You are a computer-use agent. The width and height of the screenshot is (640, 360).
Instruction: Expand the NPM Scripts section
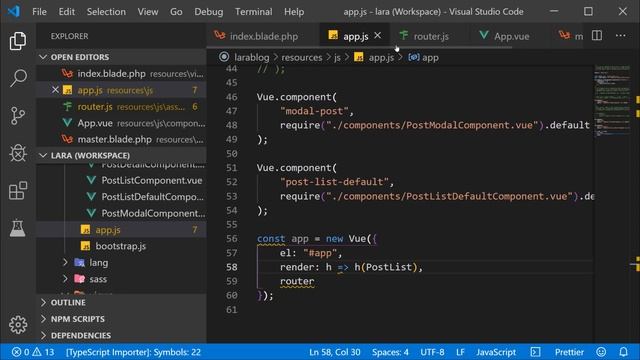(121, 319)
